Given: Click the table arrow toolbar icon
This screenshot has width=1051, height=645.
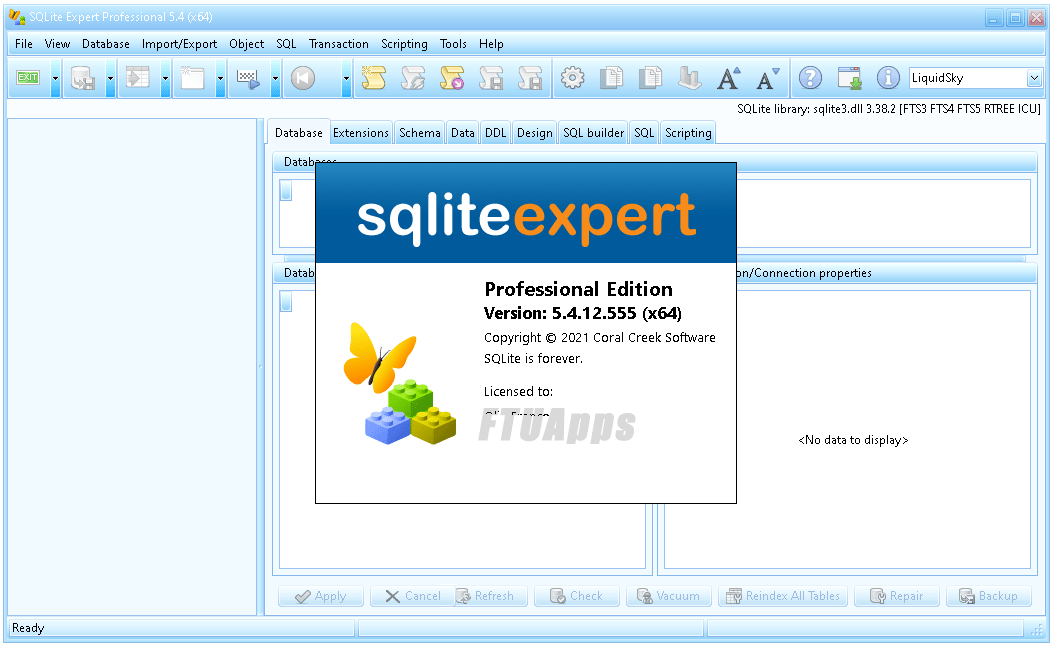Looking at the screenshot, I should [x=138, y=78].
